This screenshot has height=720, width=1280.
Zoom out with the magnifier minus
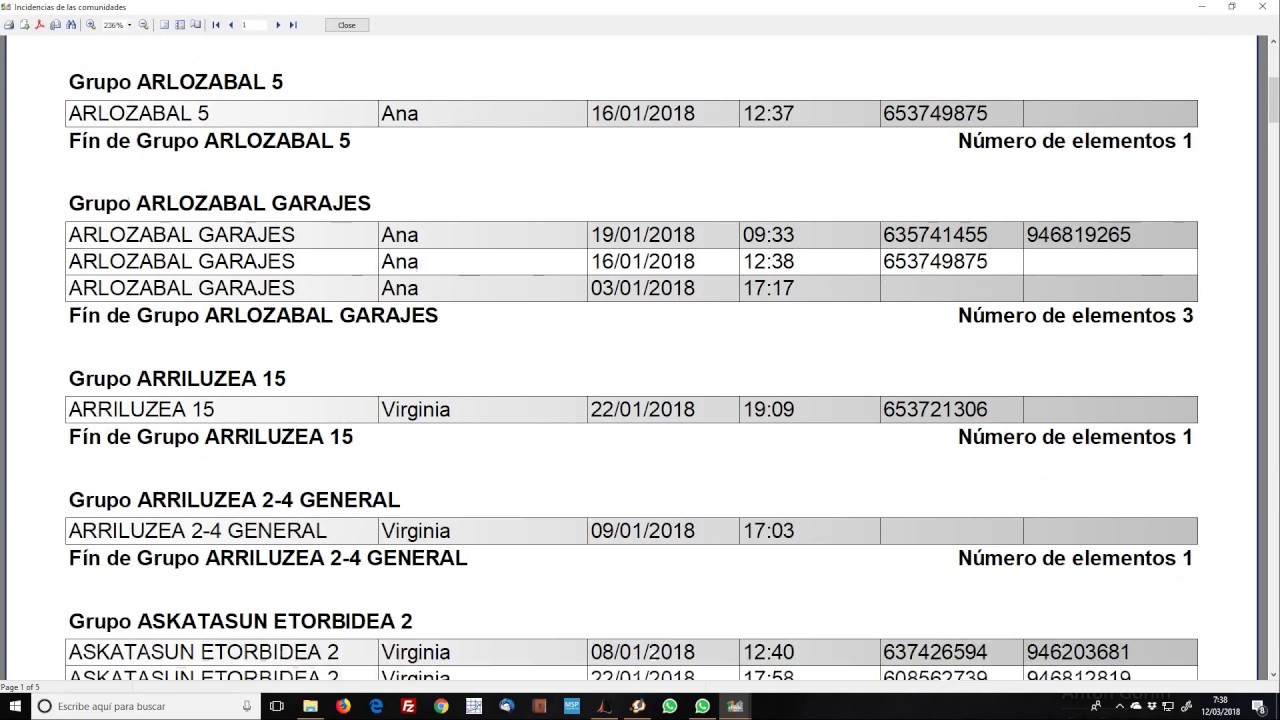143,25
